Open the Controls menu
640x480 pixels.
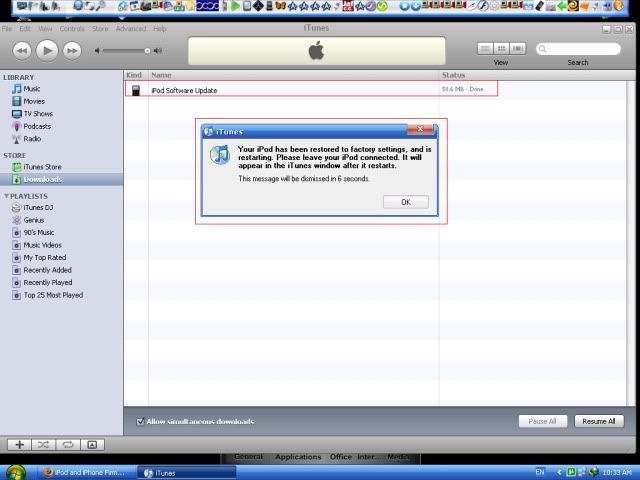pos(72,29)
